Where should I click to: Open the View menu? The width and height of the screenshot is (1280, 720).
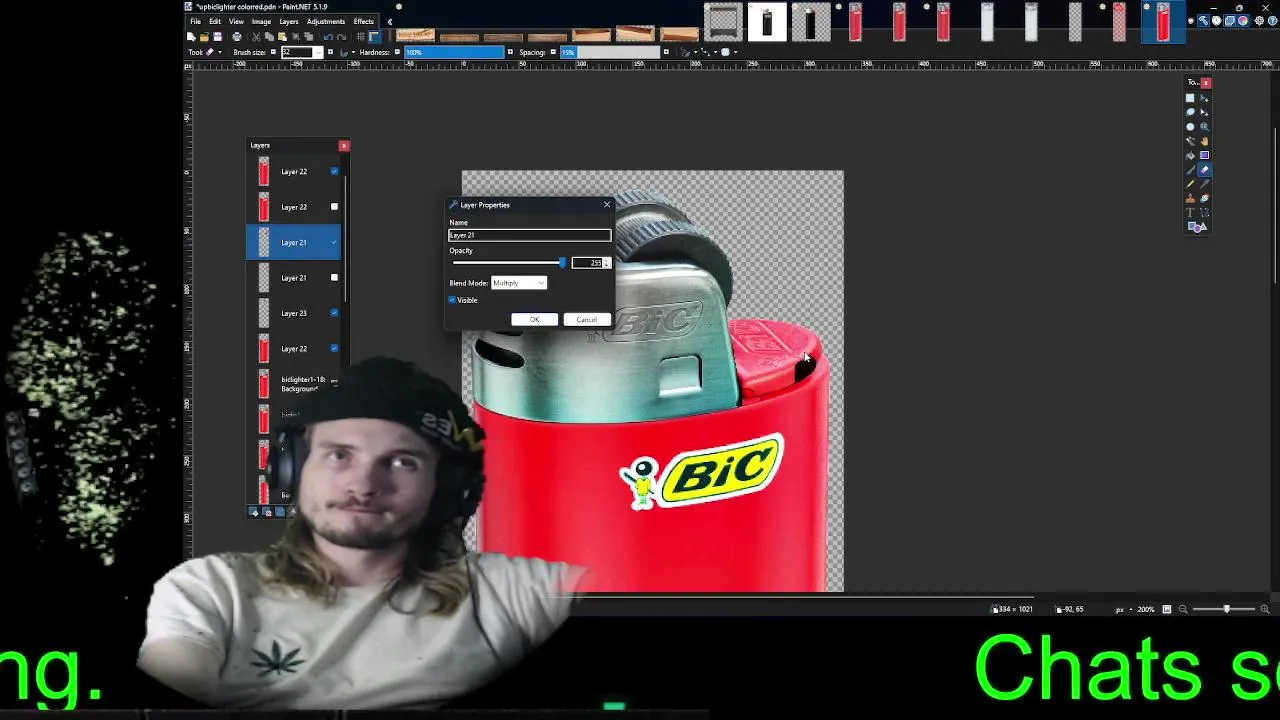[236, 21]
